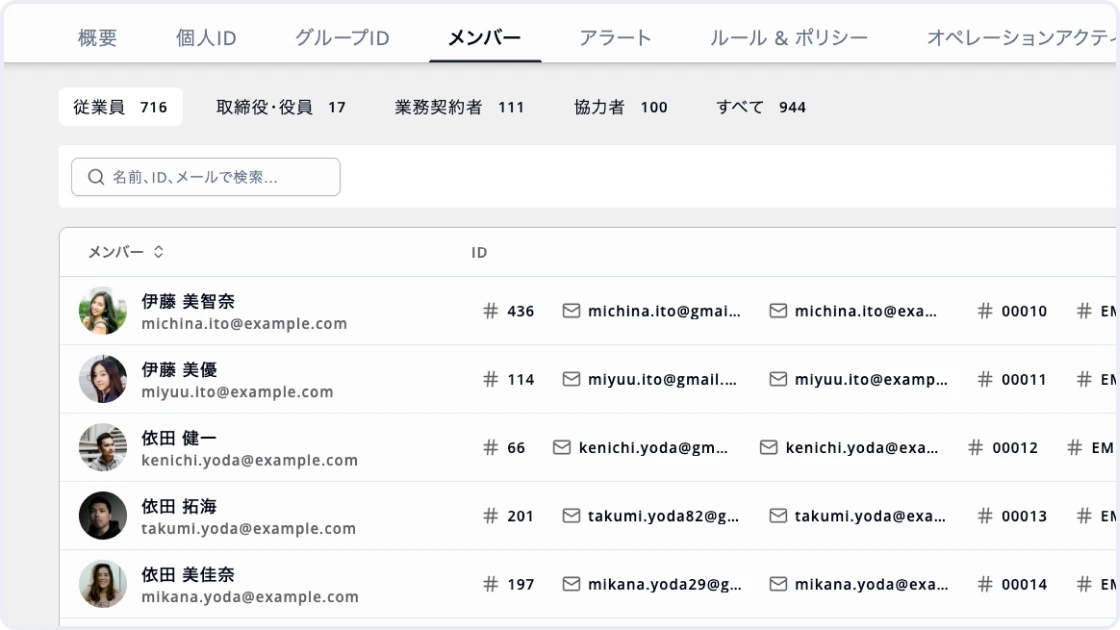1120x630 pixels.
Task: Click email miyuu.ito@example.com under name
Action: click(237, 392)
